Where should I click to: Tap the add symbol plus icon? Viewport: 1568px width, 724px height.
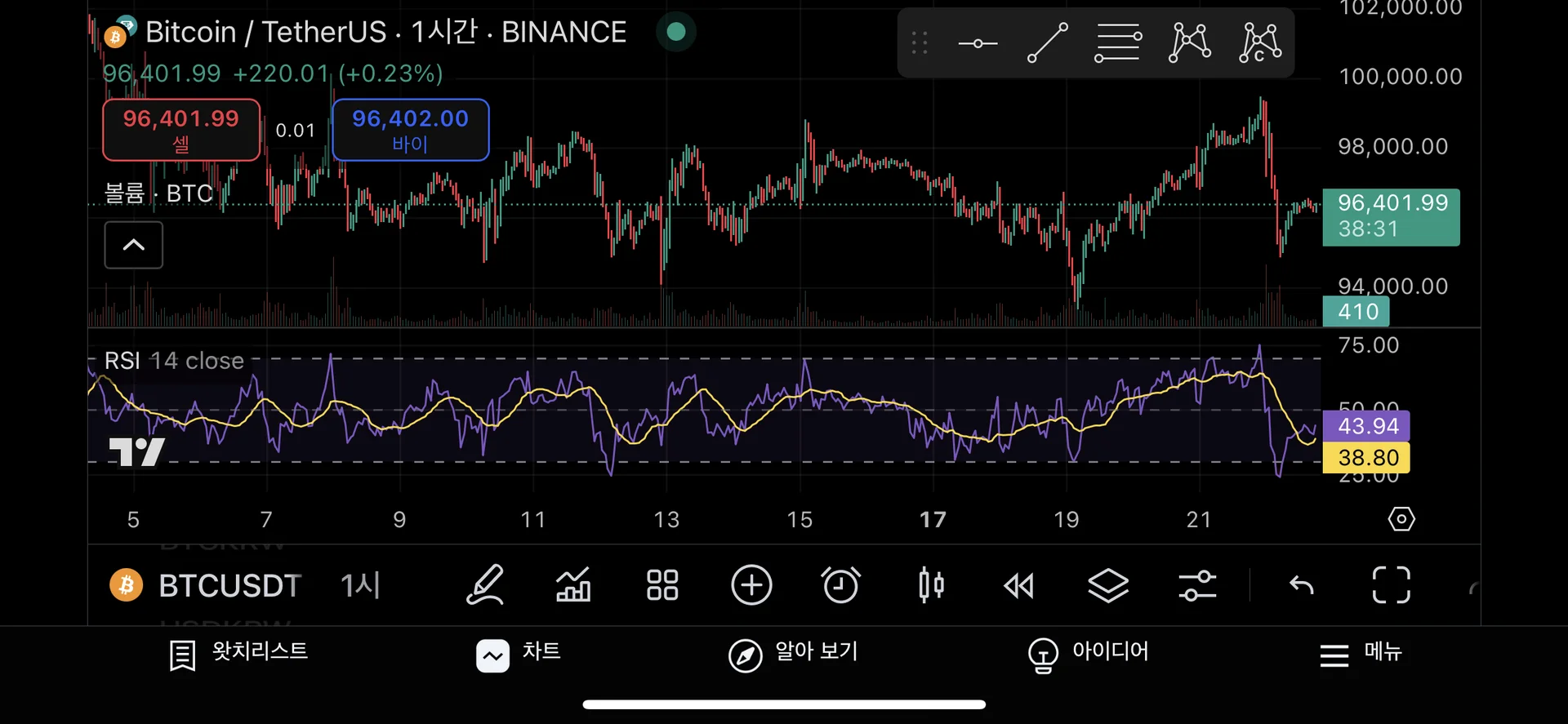[x=751, y=585]
